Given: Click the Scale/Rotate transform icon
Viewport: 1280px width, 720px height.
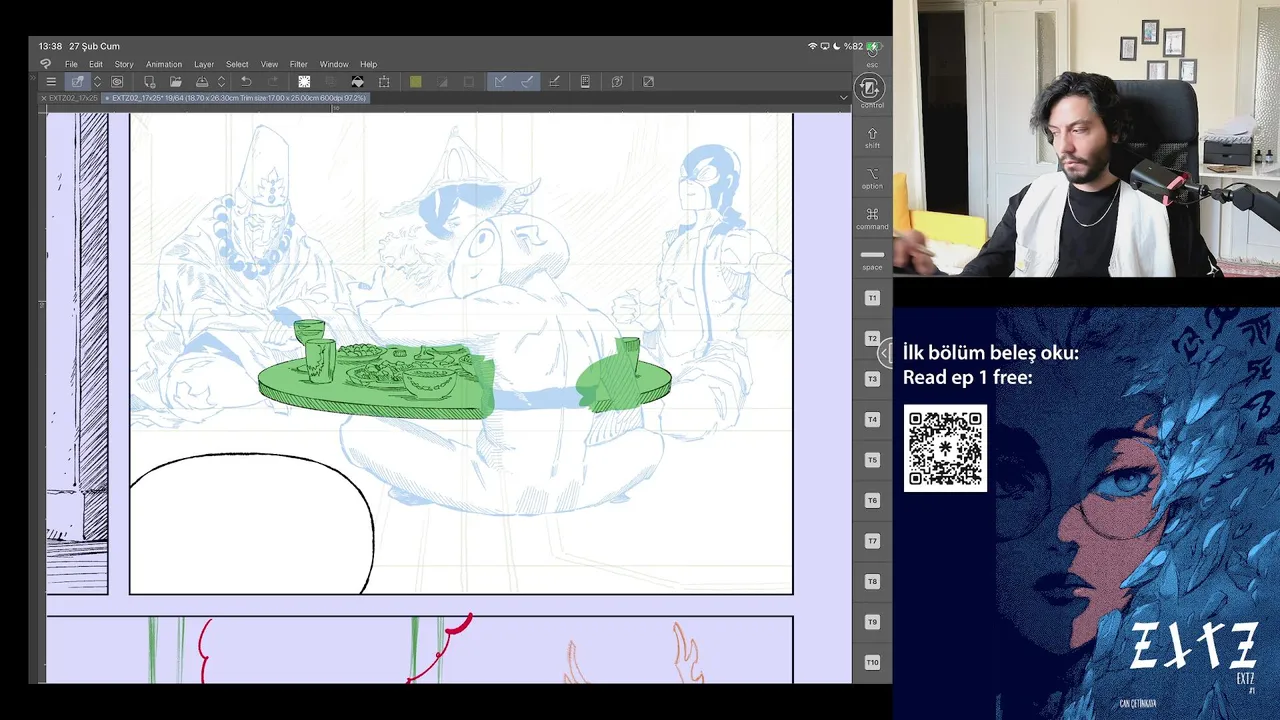Looking at the screenshot, I should tap(384, 81).
